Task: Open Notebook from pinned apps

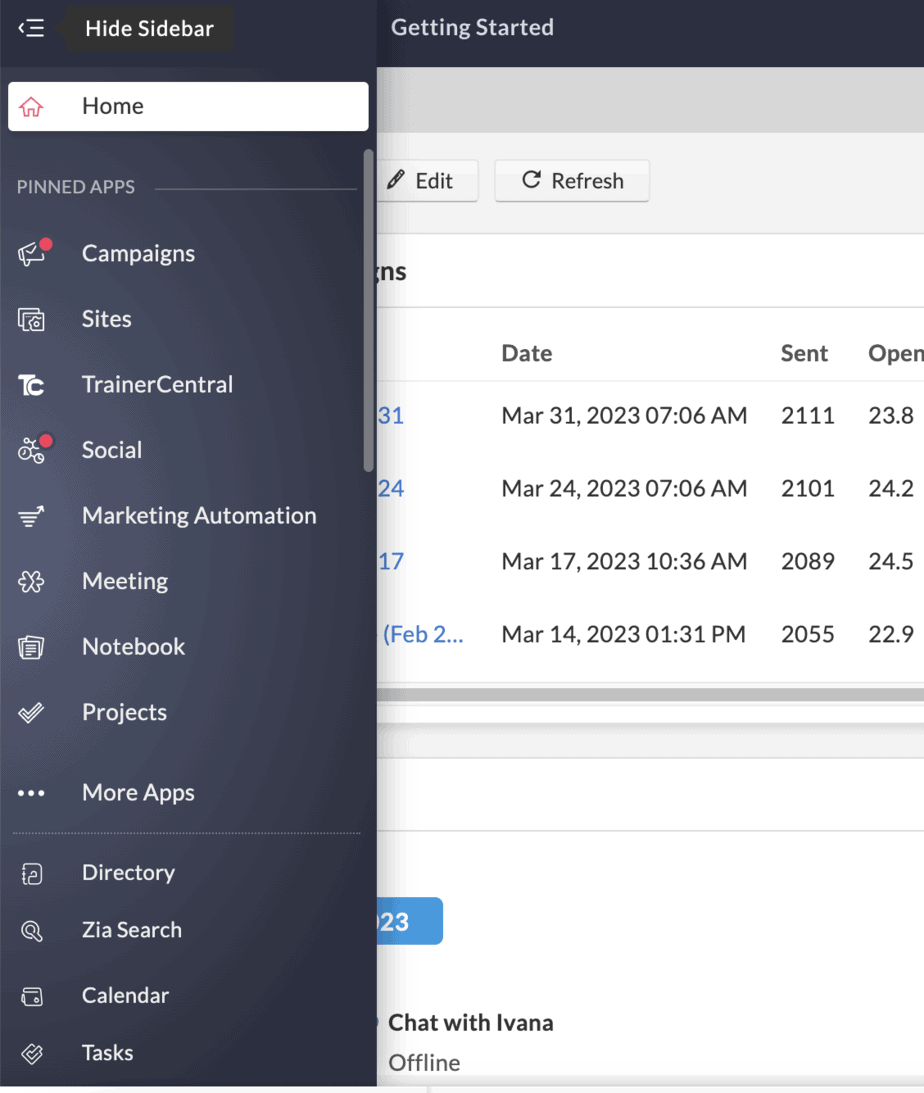Action: coord(134,647)
